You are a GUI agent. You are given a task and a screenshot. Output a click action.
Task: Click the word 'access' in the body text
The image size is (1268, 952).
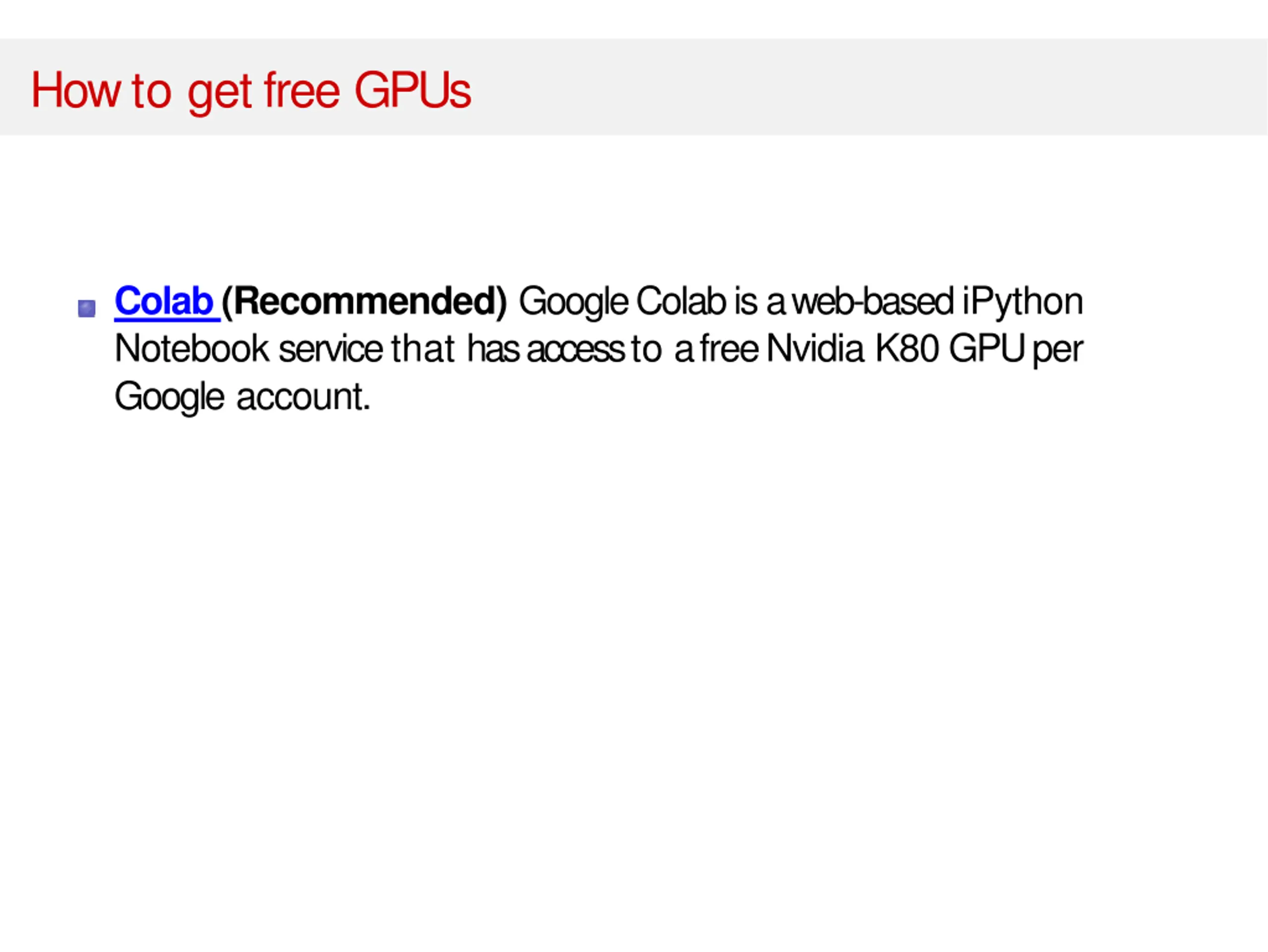[x=575, y=349]
